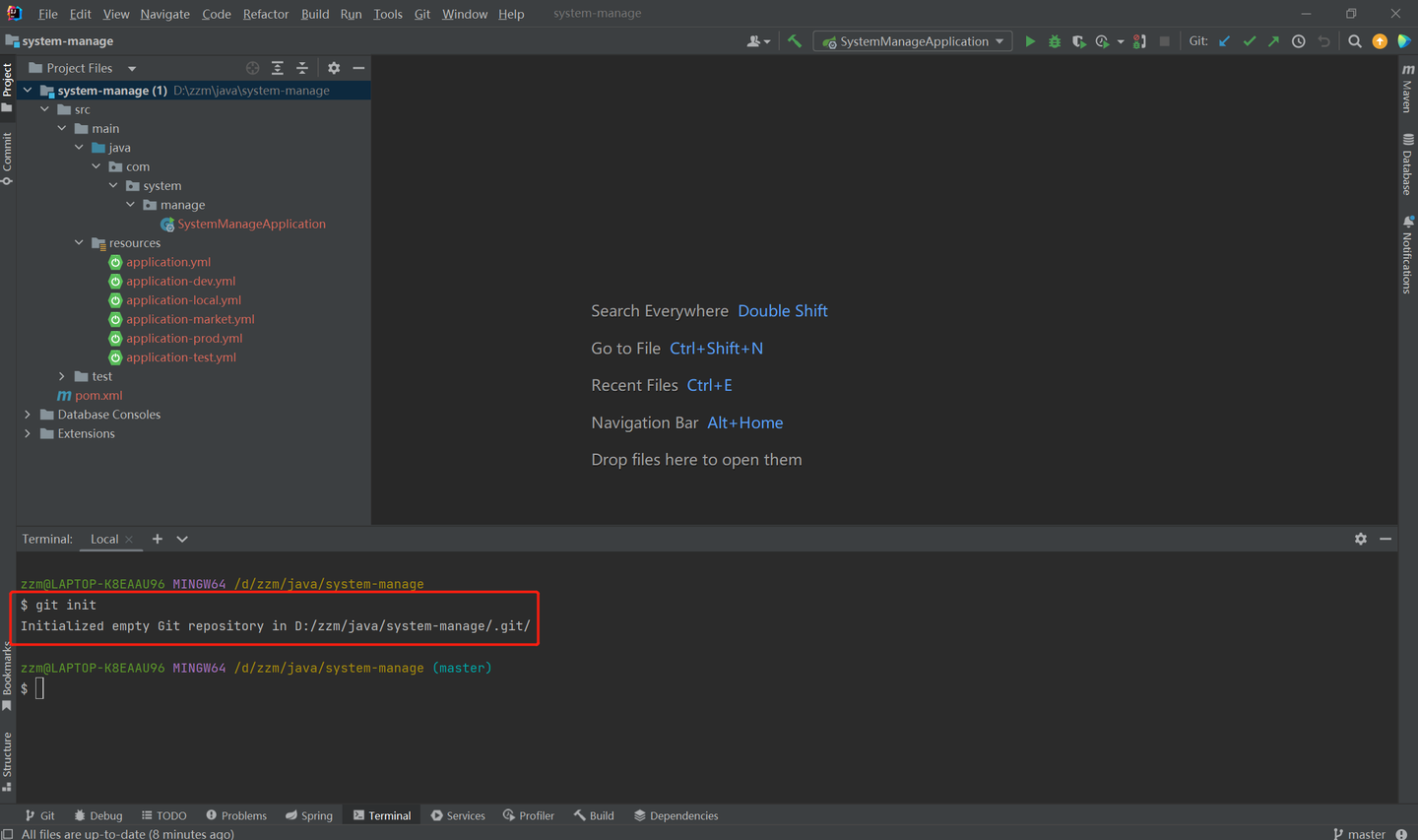Start debugging with the bug icon
Screen dimensions: 1418x840
tap(1055, 41)
